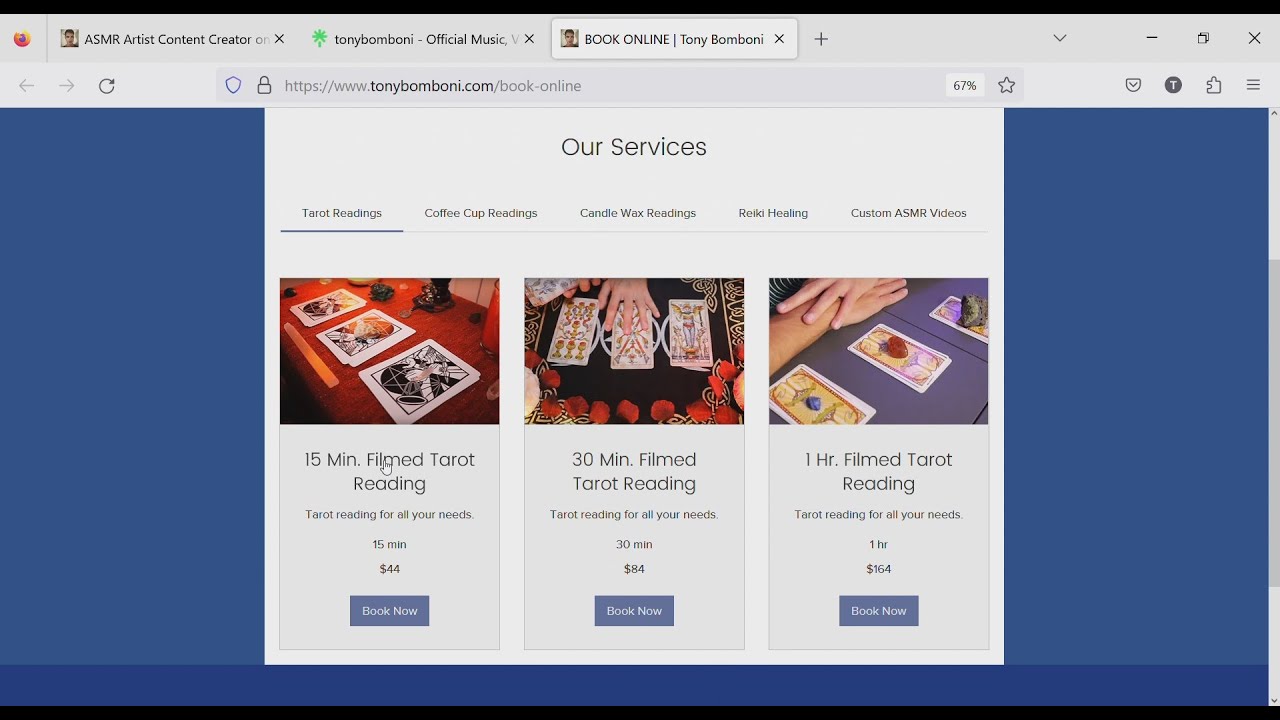Open the Firefox application menu icon
The image size is (1280, 720).
tap(1254, 86)
